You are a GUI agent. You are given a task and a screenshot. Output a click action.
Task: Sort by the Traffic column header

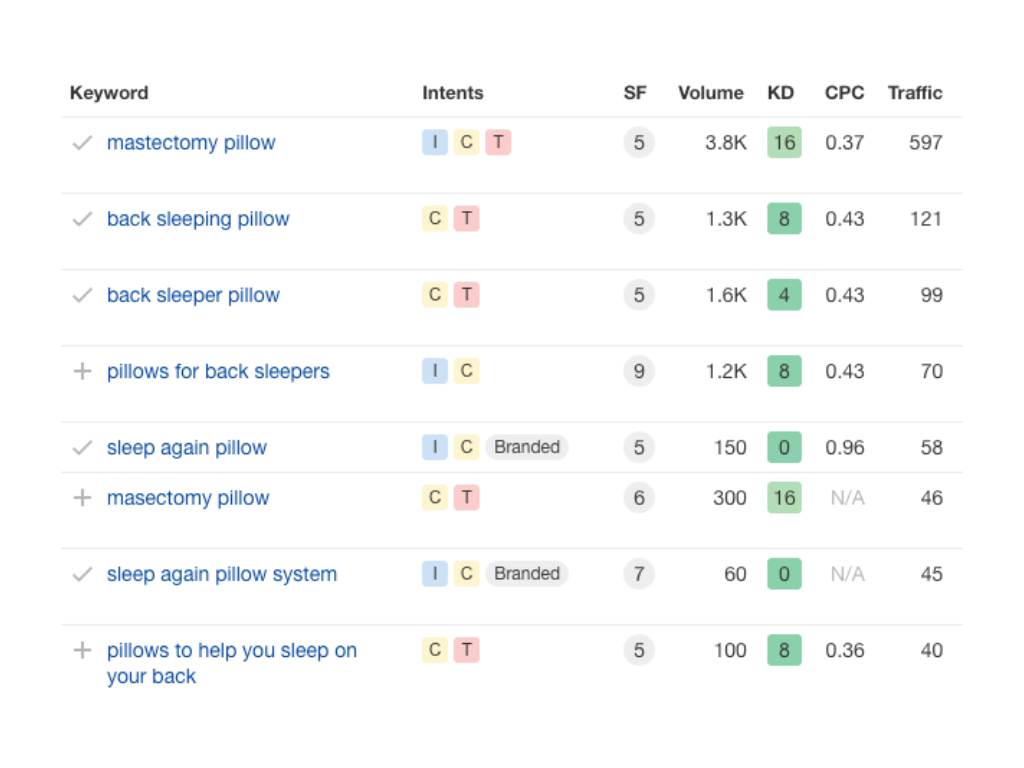click(915, 93)
